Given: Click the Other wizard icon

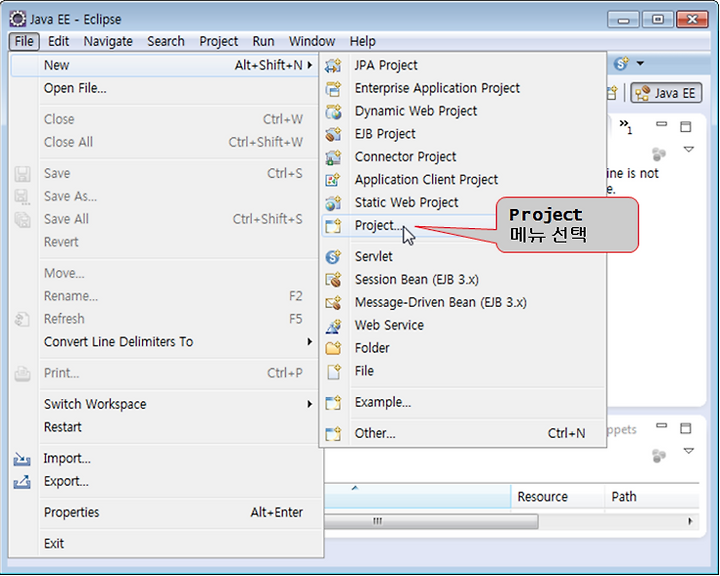Looking at the screenshot, I should pos(333,434).
